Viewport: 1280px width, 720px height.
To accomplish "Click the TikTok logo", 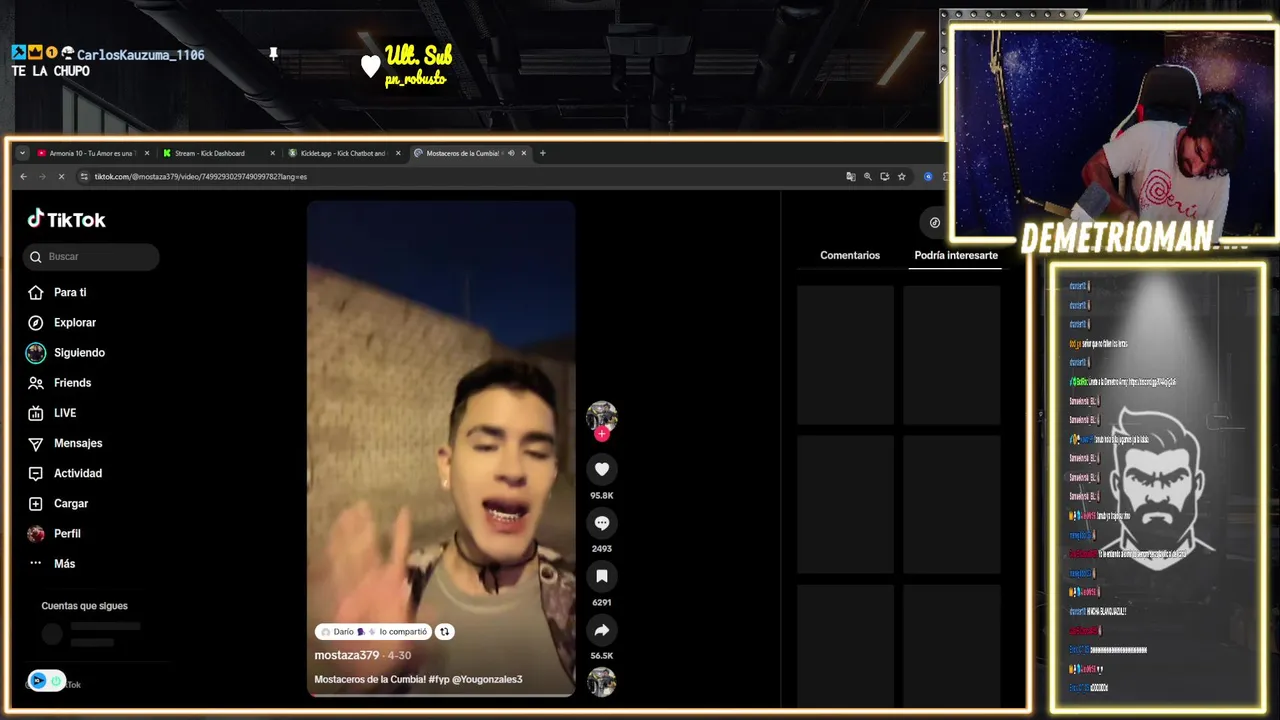I will [66, 220].
